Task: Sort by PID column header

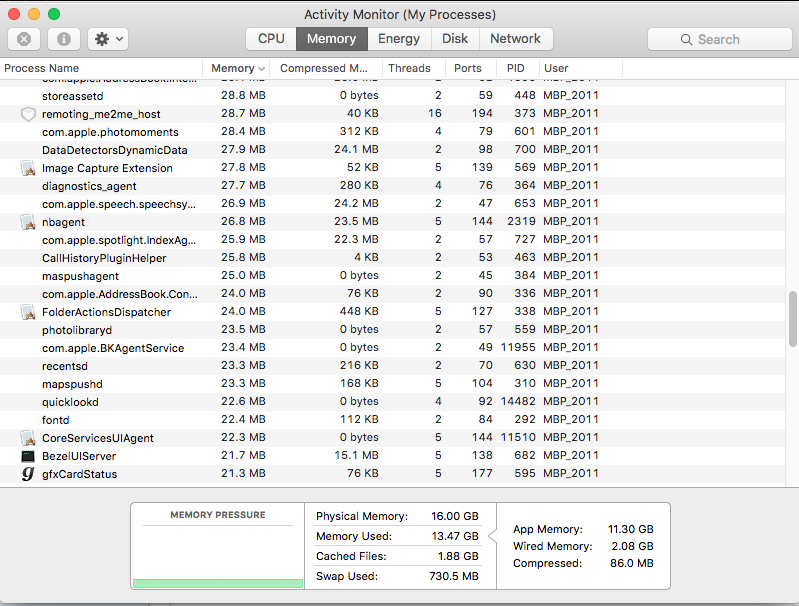Action: (518, 68)
